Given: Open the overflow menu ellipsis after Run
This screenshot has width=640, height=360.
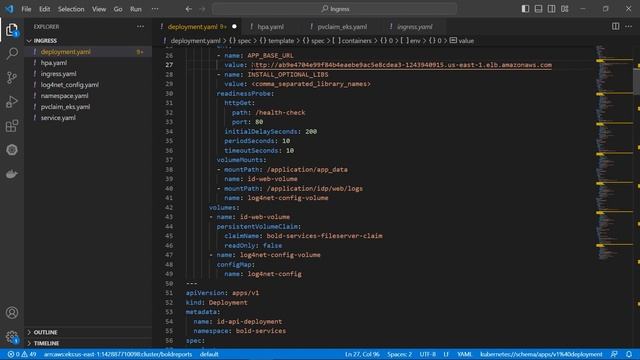Looking at the screenshot, I should click(155, 9).
